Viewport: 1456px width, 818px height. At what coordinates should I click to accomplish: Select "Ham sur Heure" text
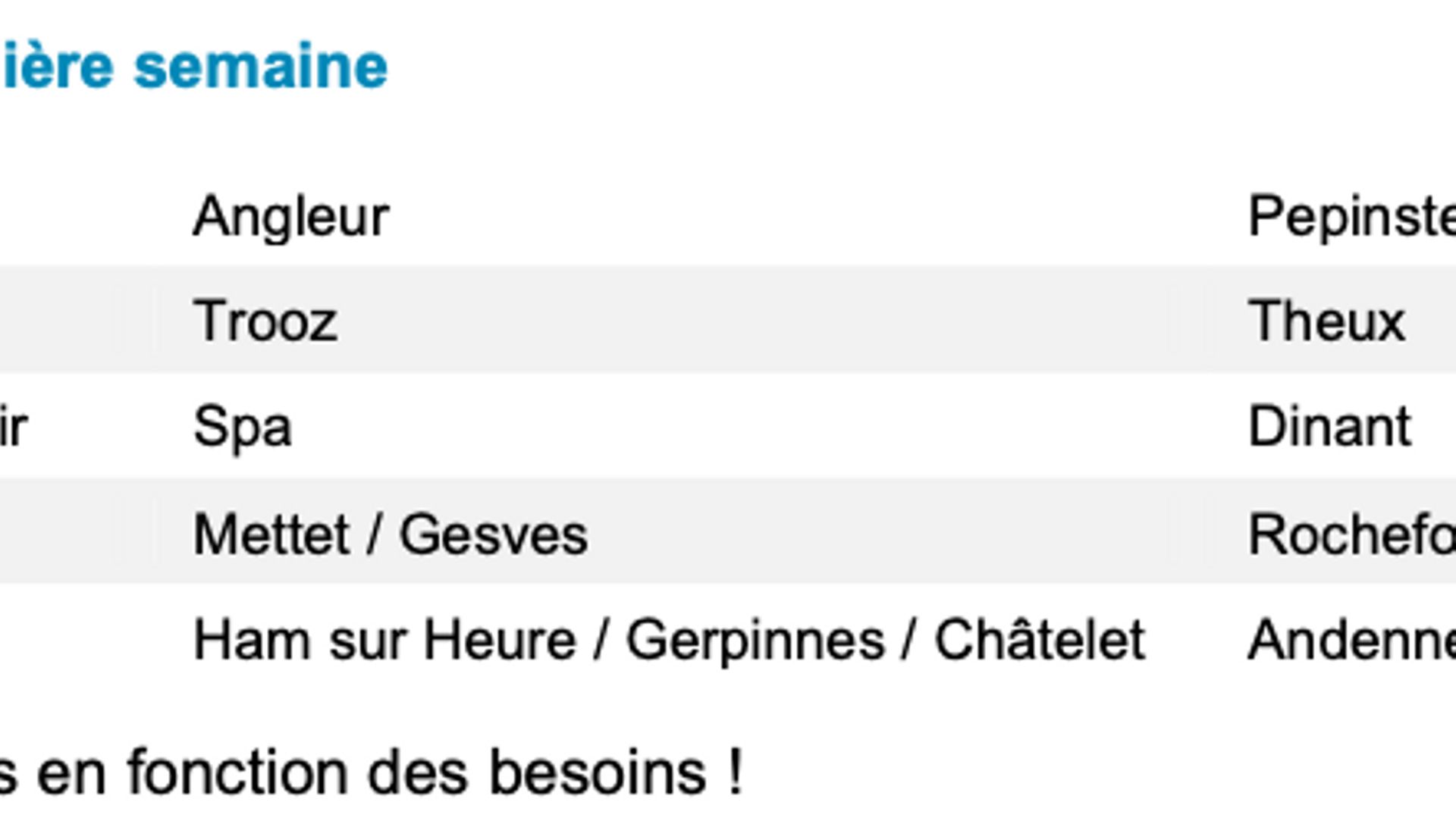[x=385, y=641]
